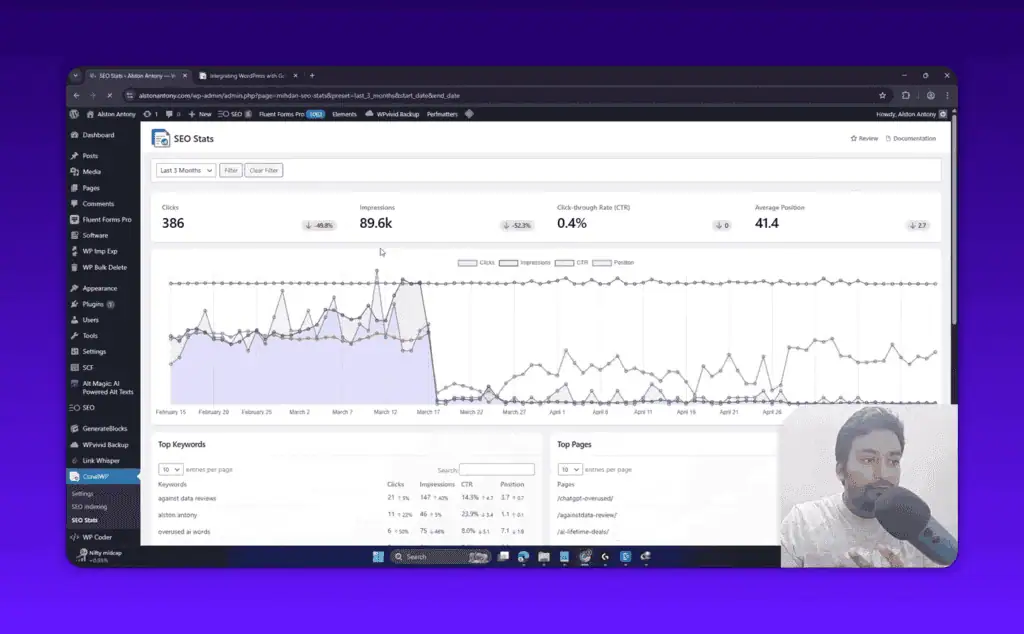
Task: Click the WordPress logo in admin bar
Action: tap(74, 114)
